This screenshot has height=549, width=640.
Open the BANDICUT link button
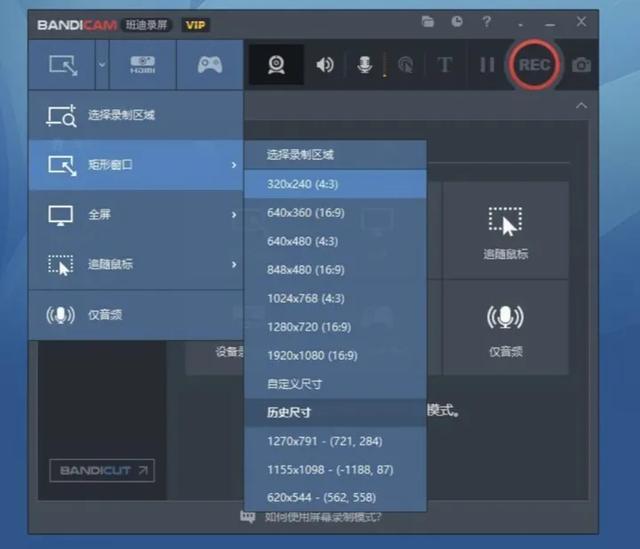pyautogui.click(x=102, y=471)
